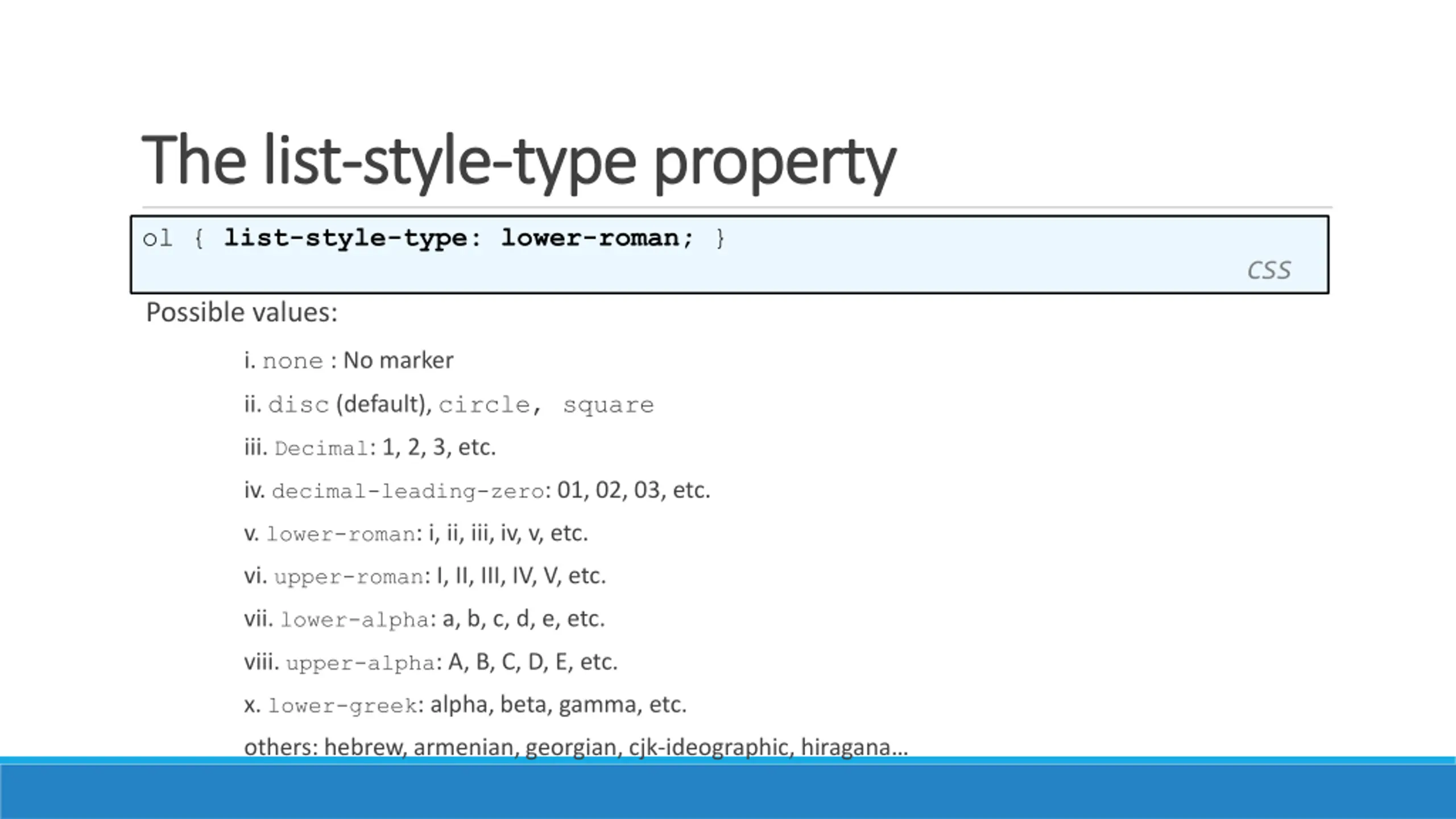Click the CSS code line in the blue box

[x=433, y=238]
